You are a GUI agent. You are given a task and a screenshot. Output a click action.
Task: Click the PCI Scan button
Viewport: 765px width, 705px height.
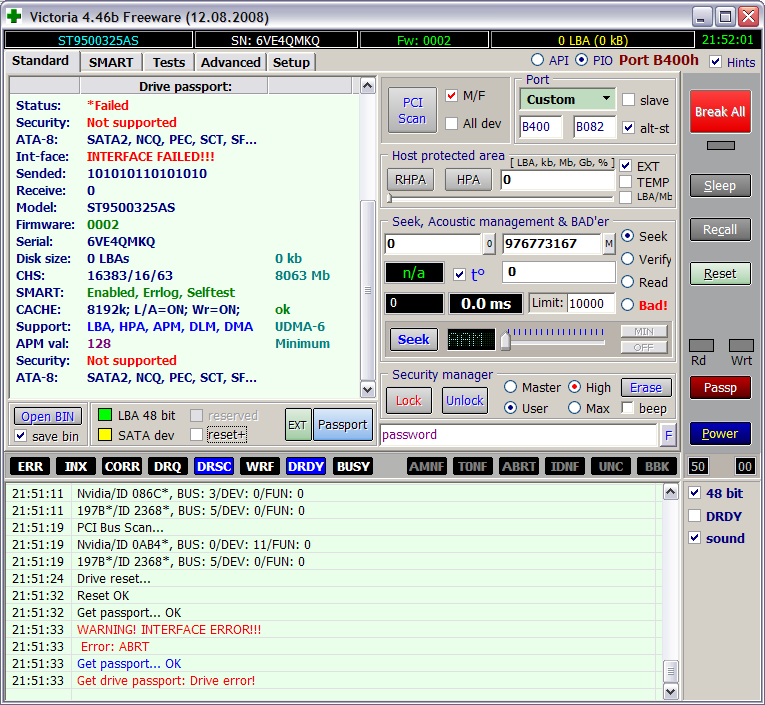click(x=412, y=110)
